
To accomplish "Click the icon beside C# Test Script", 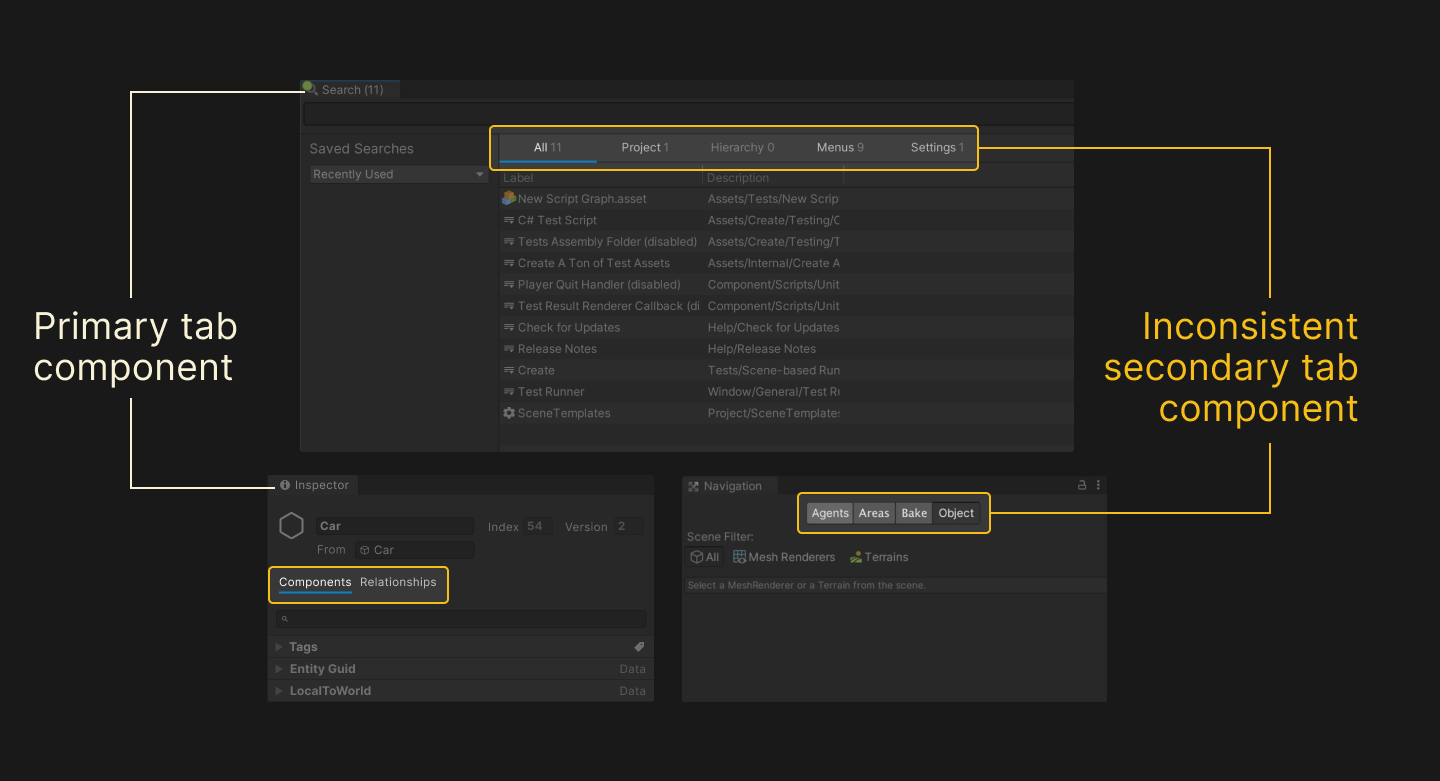I will pos(509,220).
